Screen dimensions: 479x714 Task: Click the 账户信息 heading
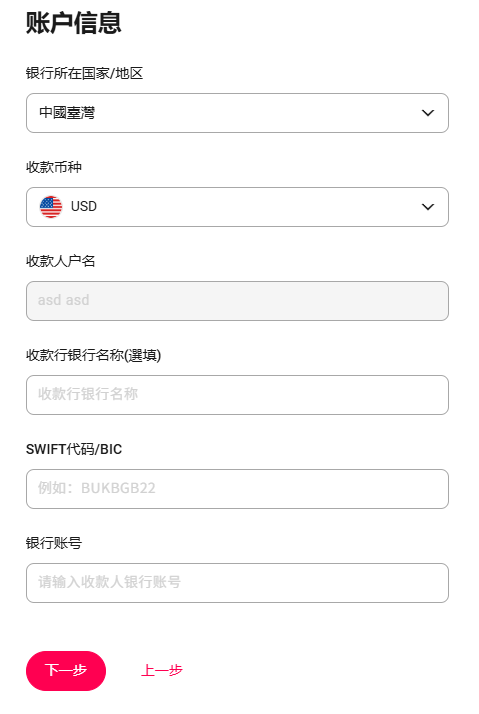click(x=73, y=23)
